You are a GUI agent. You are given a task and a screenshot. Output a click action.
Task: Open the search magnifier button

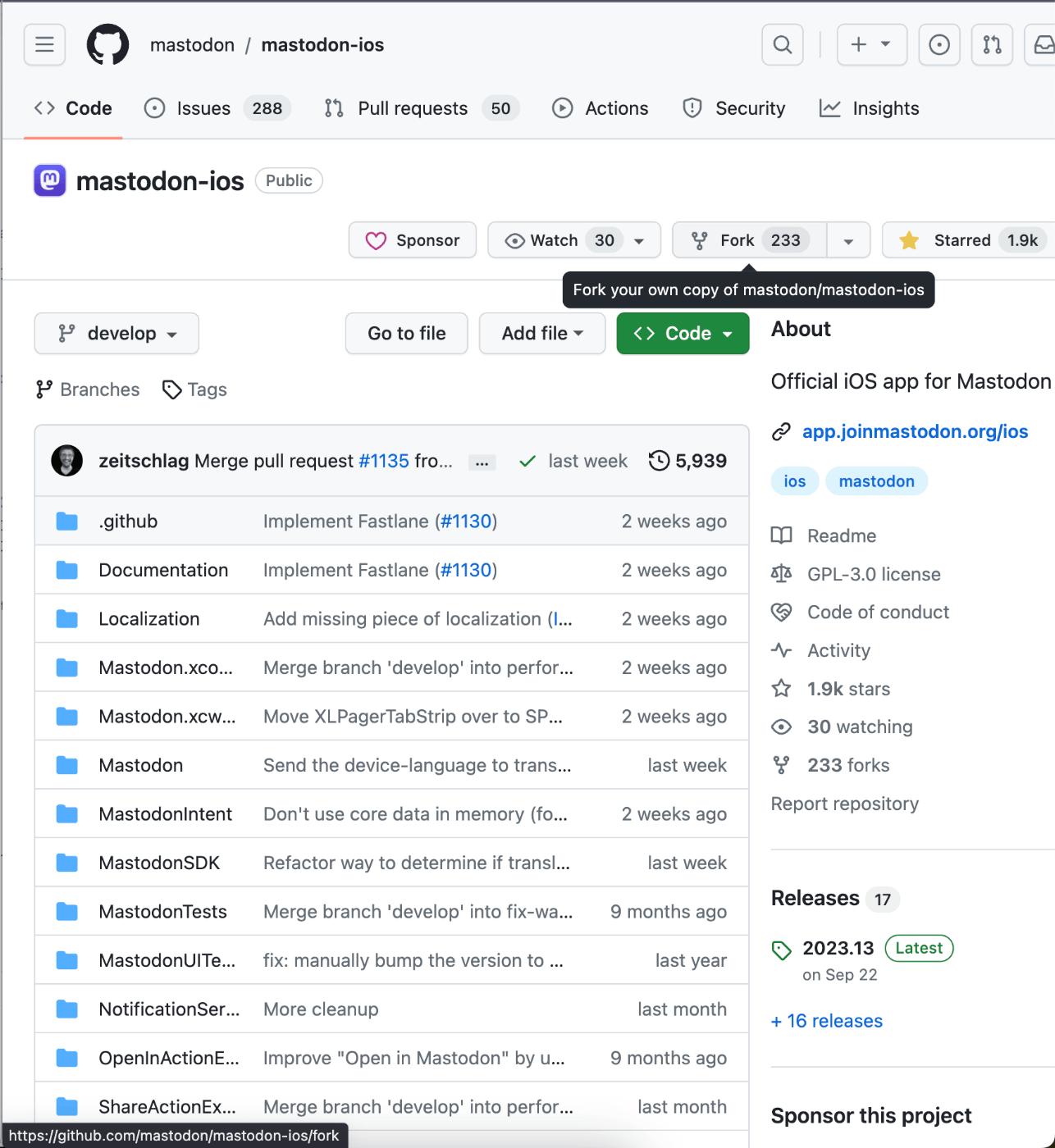(783, 44)
